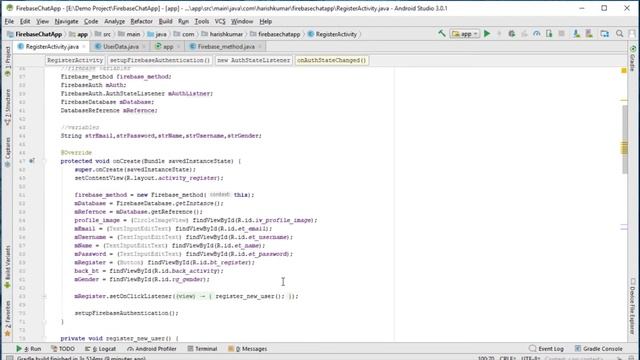Open the Edit menu
640x360 pixels.
[25, 21]
